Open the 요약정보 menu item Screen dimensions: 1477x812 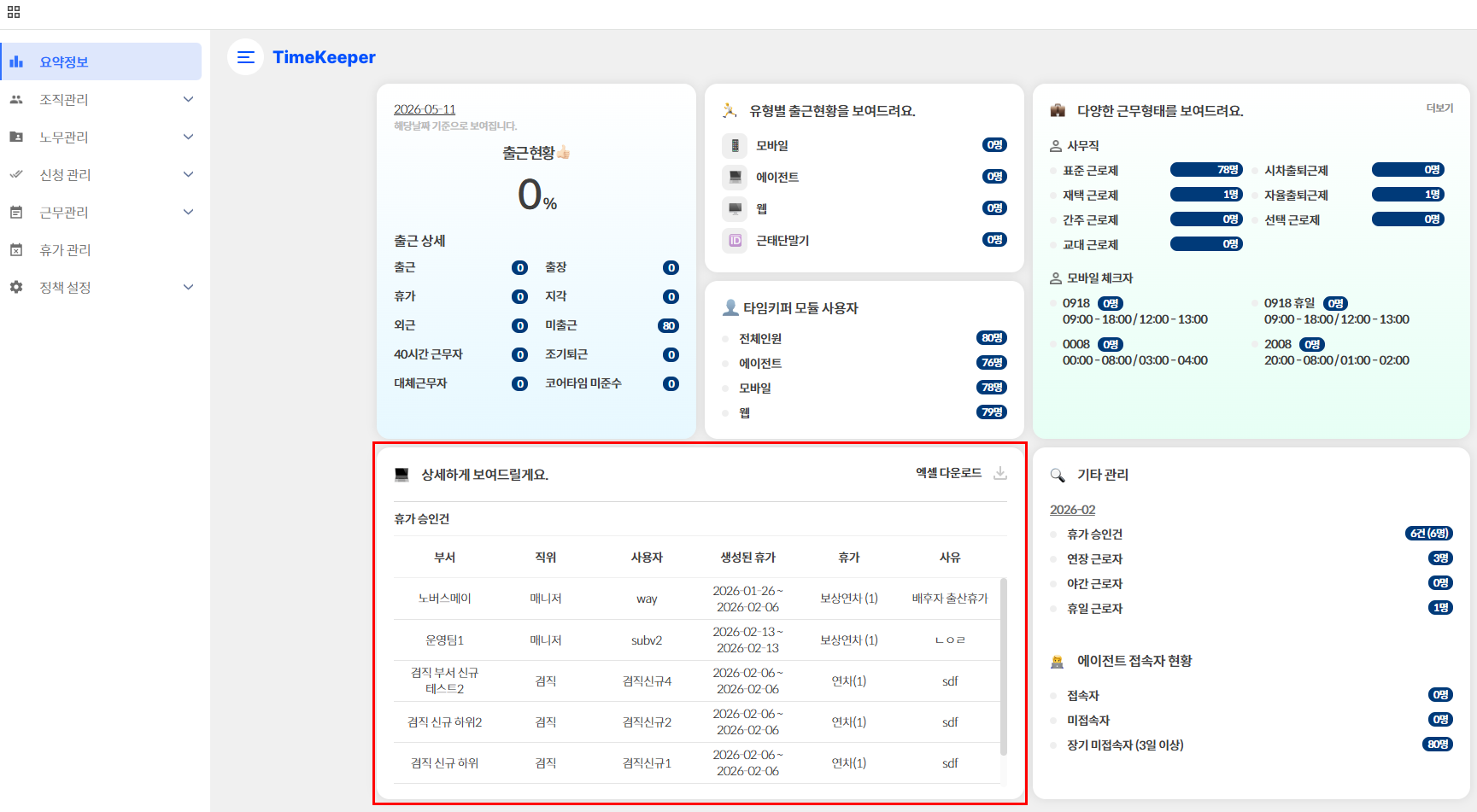click(x=101, y=61)
